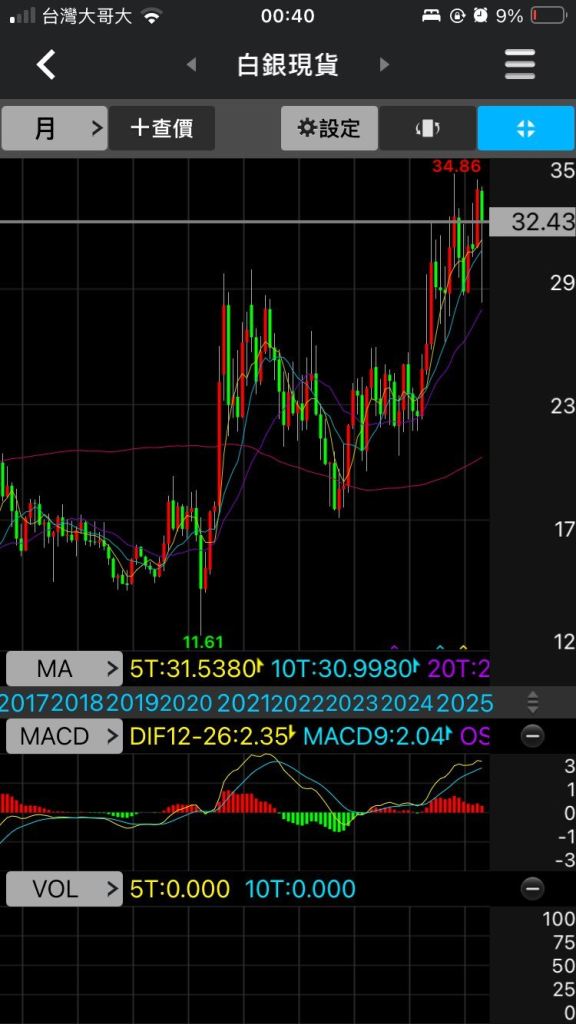The width and height of the screenshot is (576, 1024).
Task: Go to next instrument arrow
Action: tap(384, 65)
